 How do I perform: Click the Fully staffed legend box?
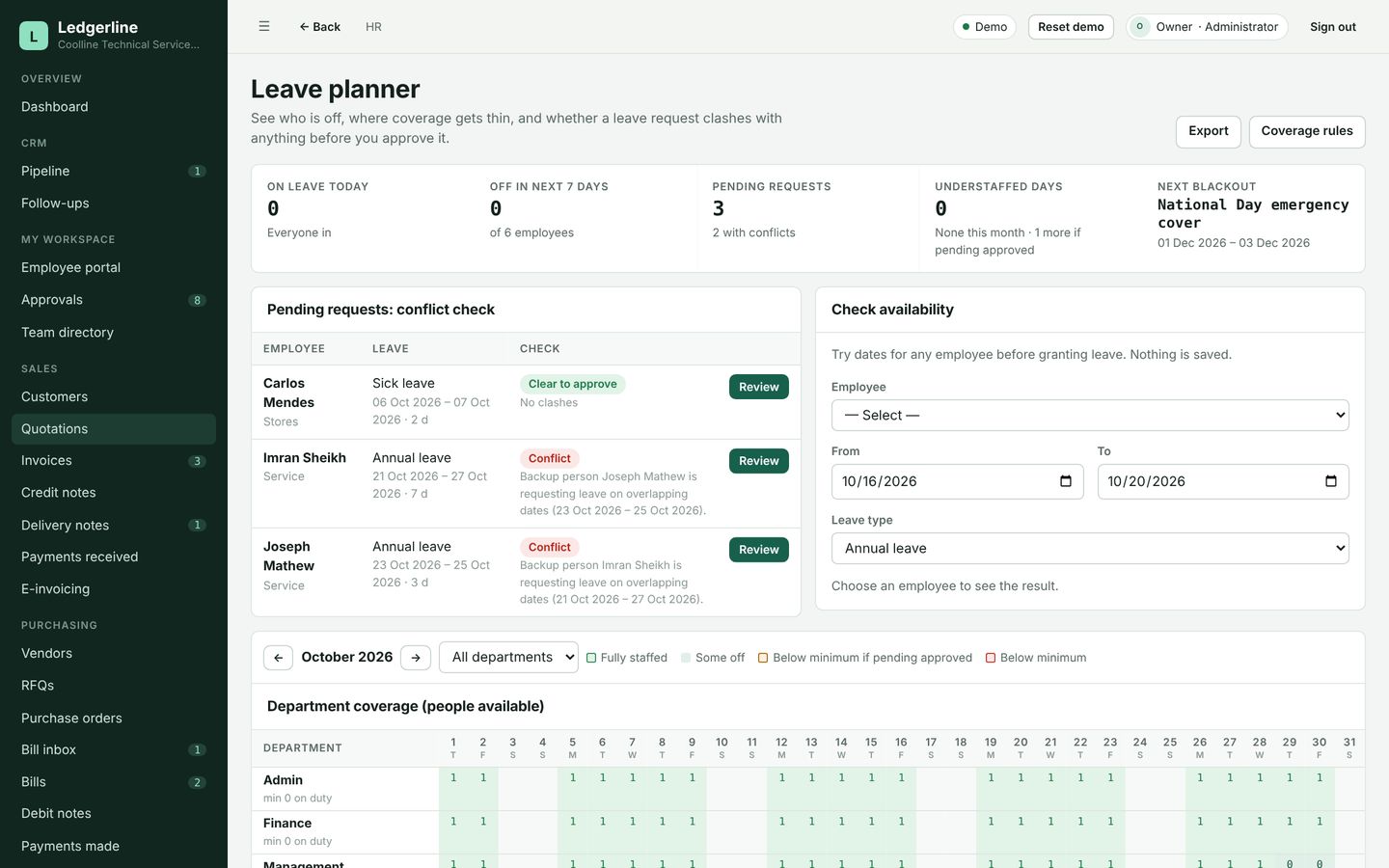pyautogui.click(x=591, y=658)
